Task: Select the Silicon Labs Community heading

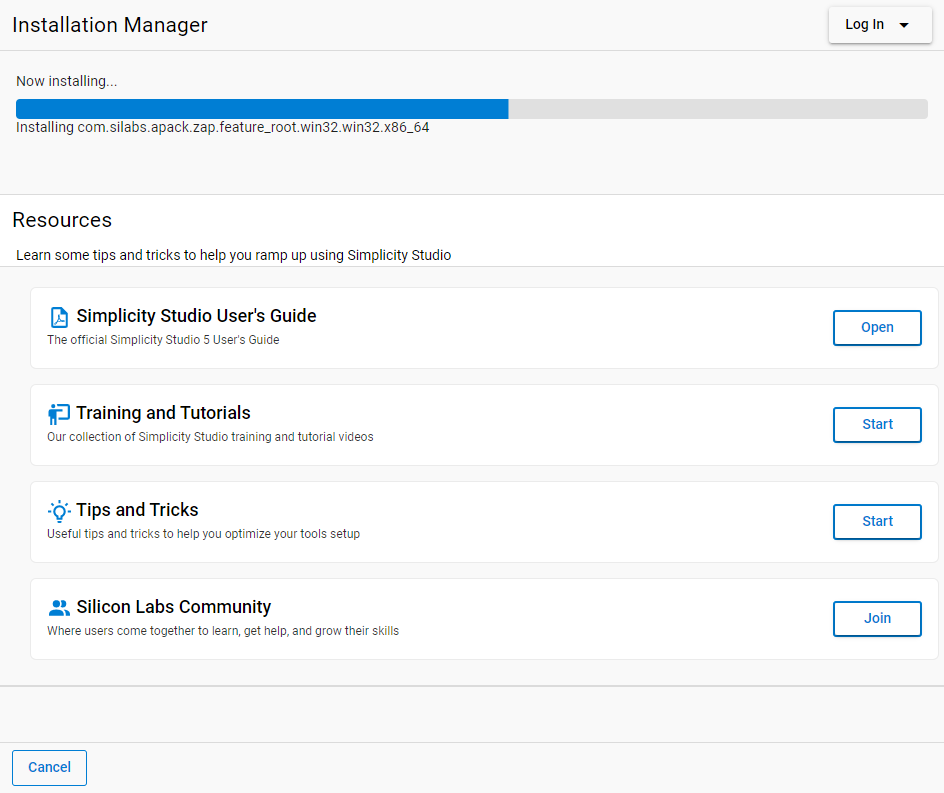Action: click(173, 607)
